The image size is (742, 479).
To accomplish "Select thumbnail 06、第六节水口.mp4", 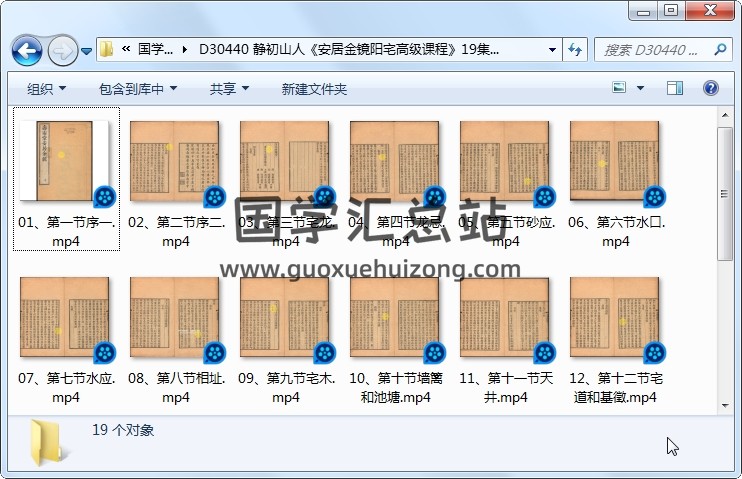I will 615,161.
